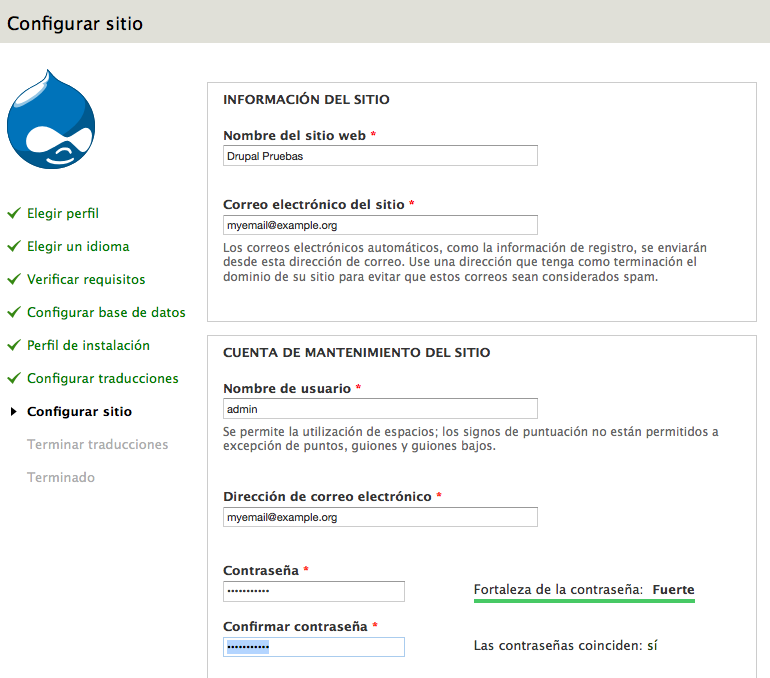Image resolution: width=770 pixels, height=678 pixels.
Task: Click the Contraseña password field
Action: (314, 592)
